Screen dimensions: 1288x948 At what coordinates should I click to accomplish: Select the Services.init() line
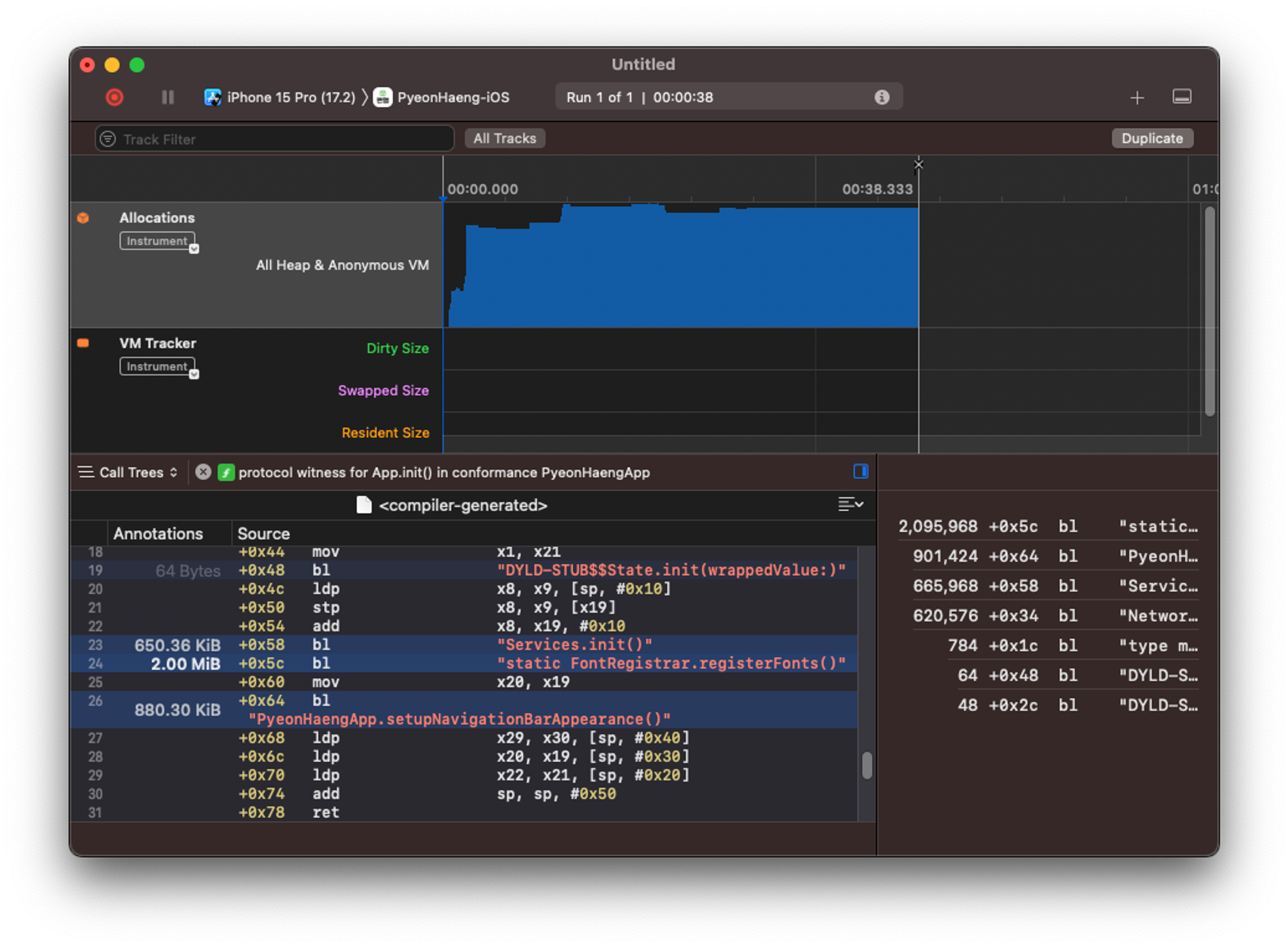click(464, 645)
